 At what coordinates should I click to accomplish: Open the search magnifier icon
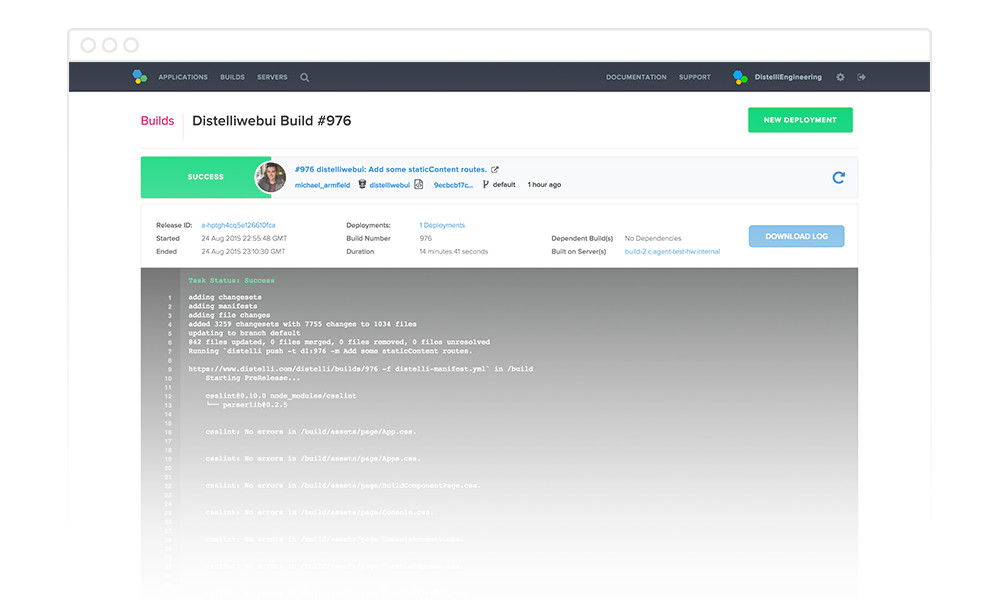point(305,77)
